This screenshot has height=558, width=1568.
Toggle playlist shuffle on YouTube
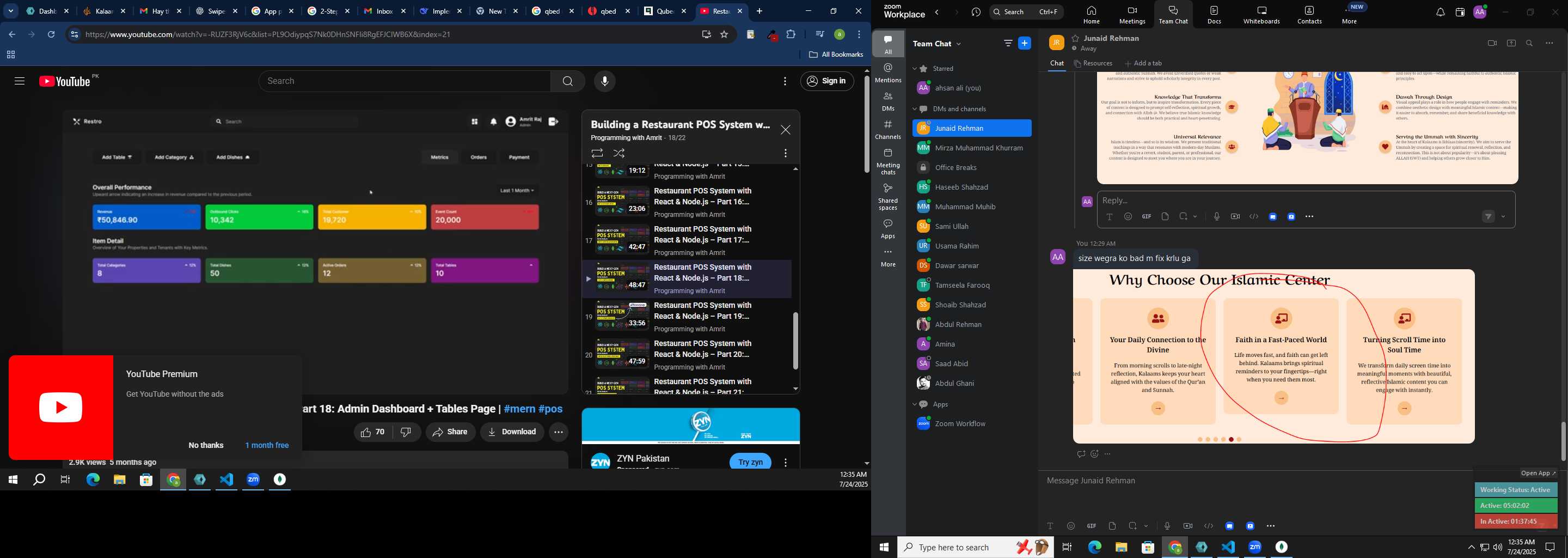619,153
